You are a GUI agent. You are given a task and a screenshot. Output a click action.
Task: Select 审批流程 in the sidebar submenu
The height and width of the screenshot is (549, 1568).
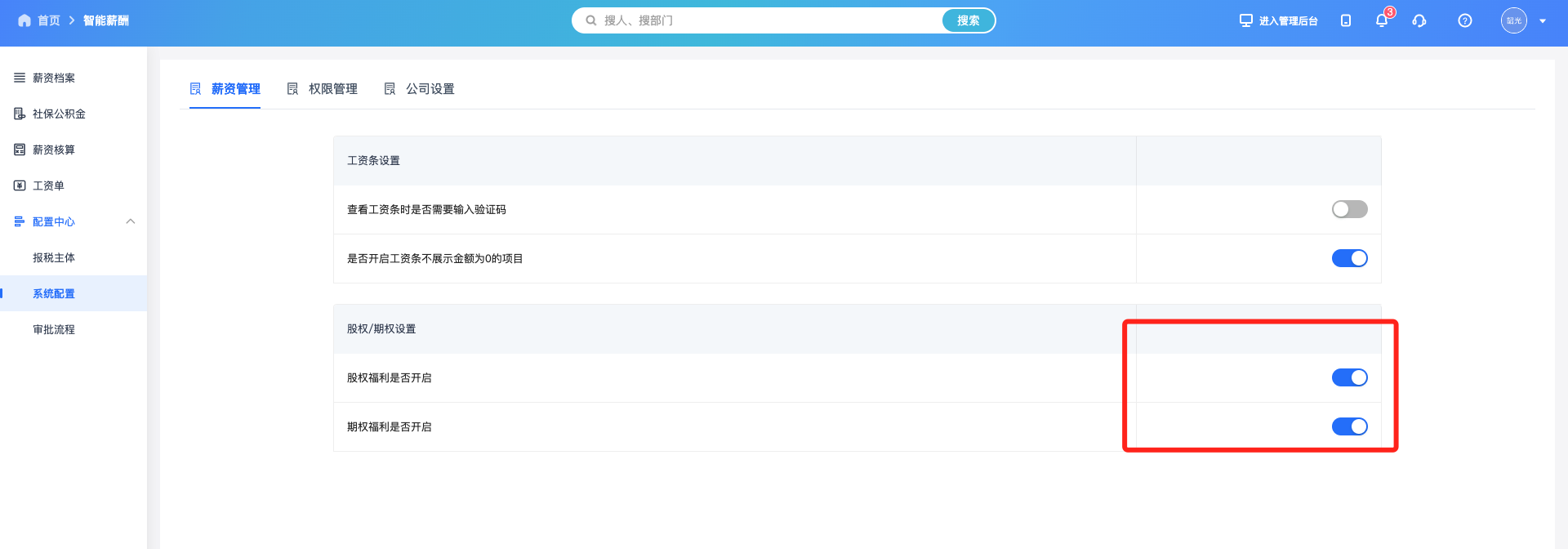click(54, 329)
